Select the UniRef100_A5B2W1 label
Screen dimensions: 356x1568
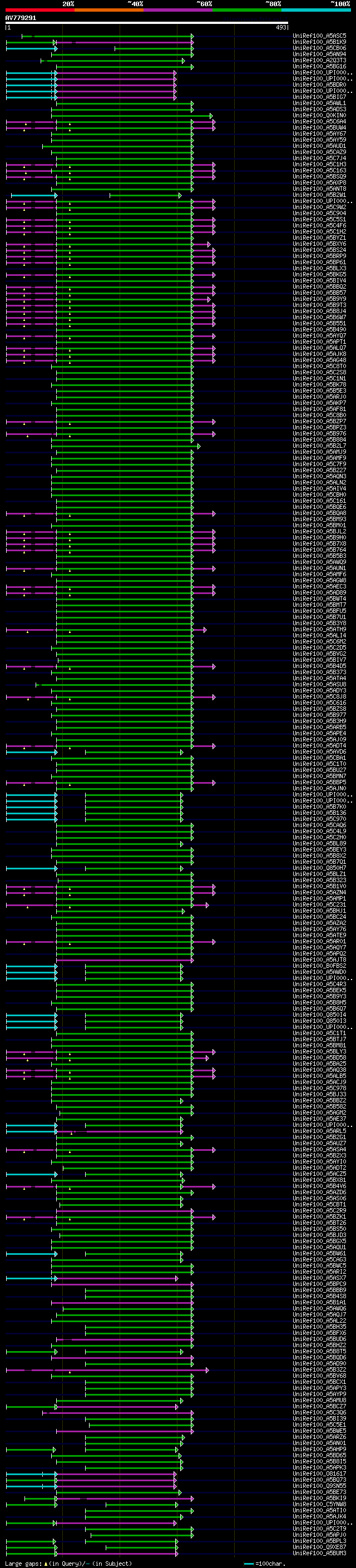coord(319,195)
